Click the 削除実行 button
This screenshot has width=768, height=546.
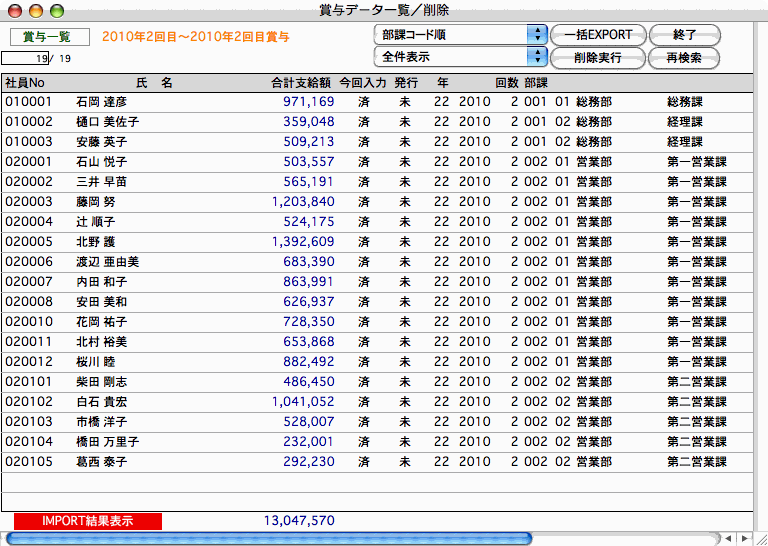pyautogui.click(x=597, y=57)
